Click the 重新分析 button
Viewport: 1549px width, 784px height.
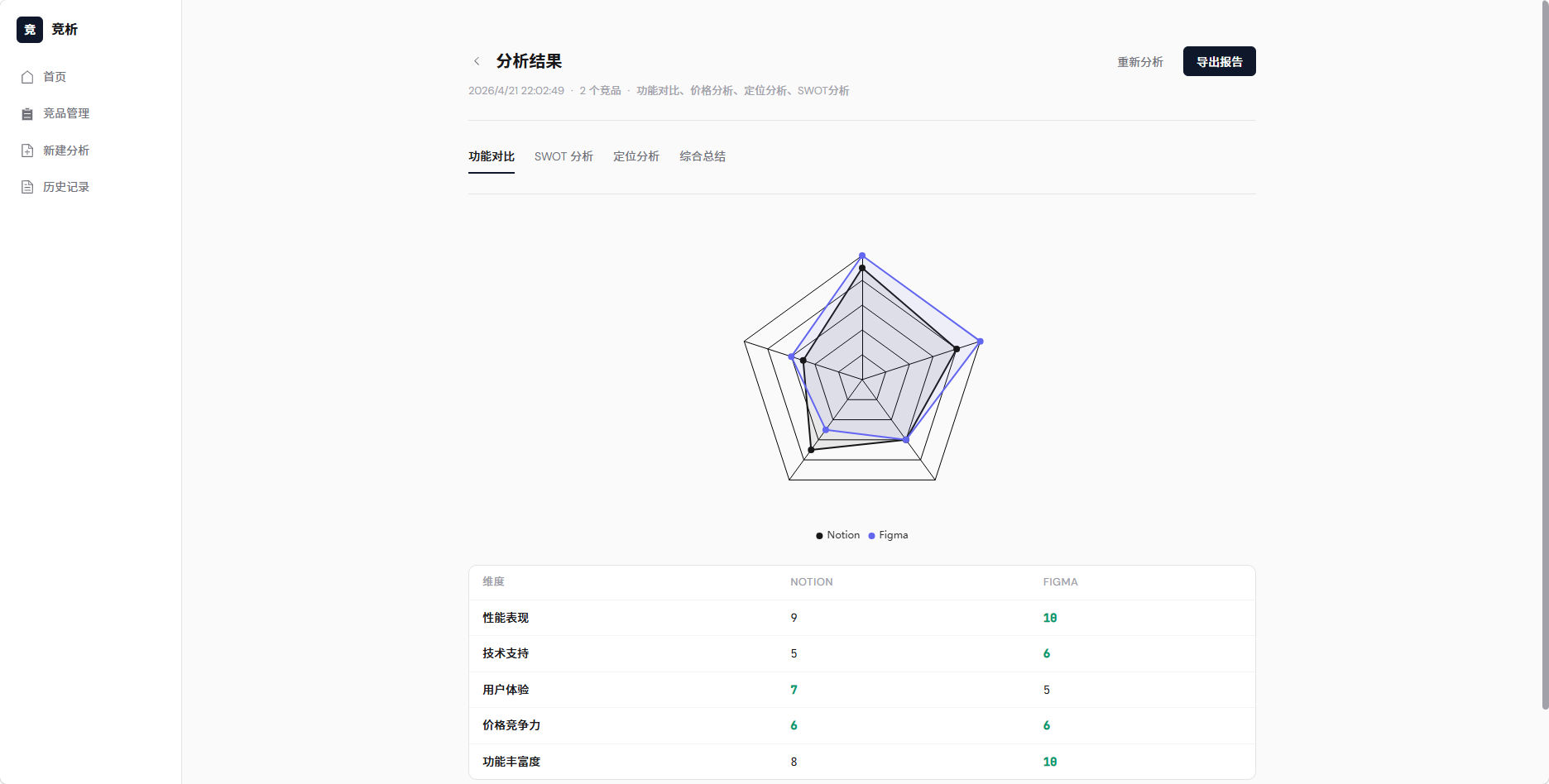(1140, 62)
